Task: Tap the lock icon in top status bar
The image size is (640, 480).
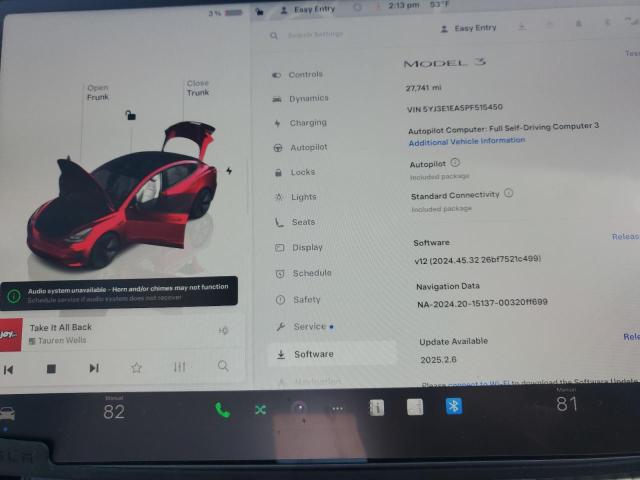Action: coord(259,11)
